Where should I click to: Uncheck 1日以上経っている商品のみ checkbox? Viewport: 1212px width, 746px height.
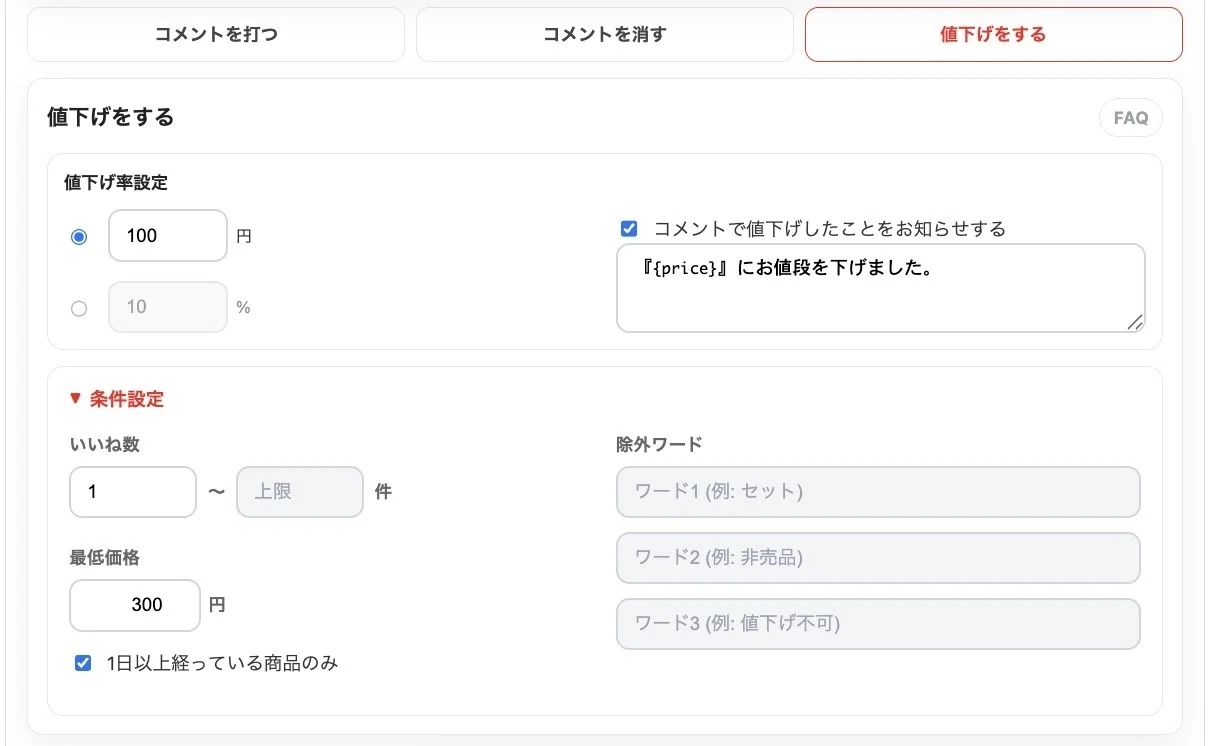[x=84, y=663]
